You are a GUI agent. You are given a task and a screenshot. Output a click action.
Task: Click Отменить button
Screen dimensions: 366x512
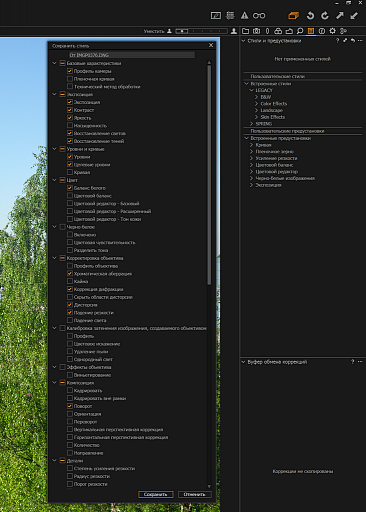pos(194,494)
